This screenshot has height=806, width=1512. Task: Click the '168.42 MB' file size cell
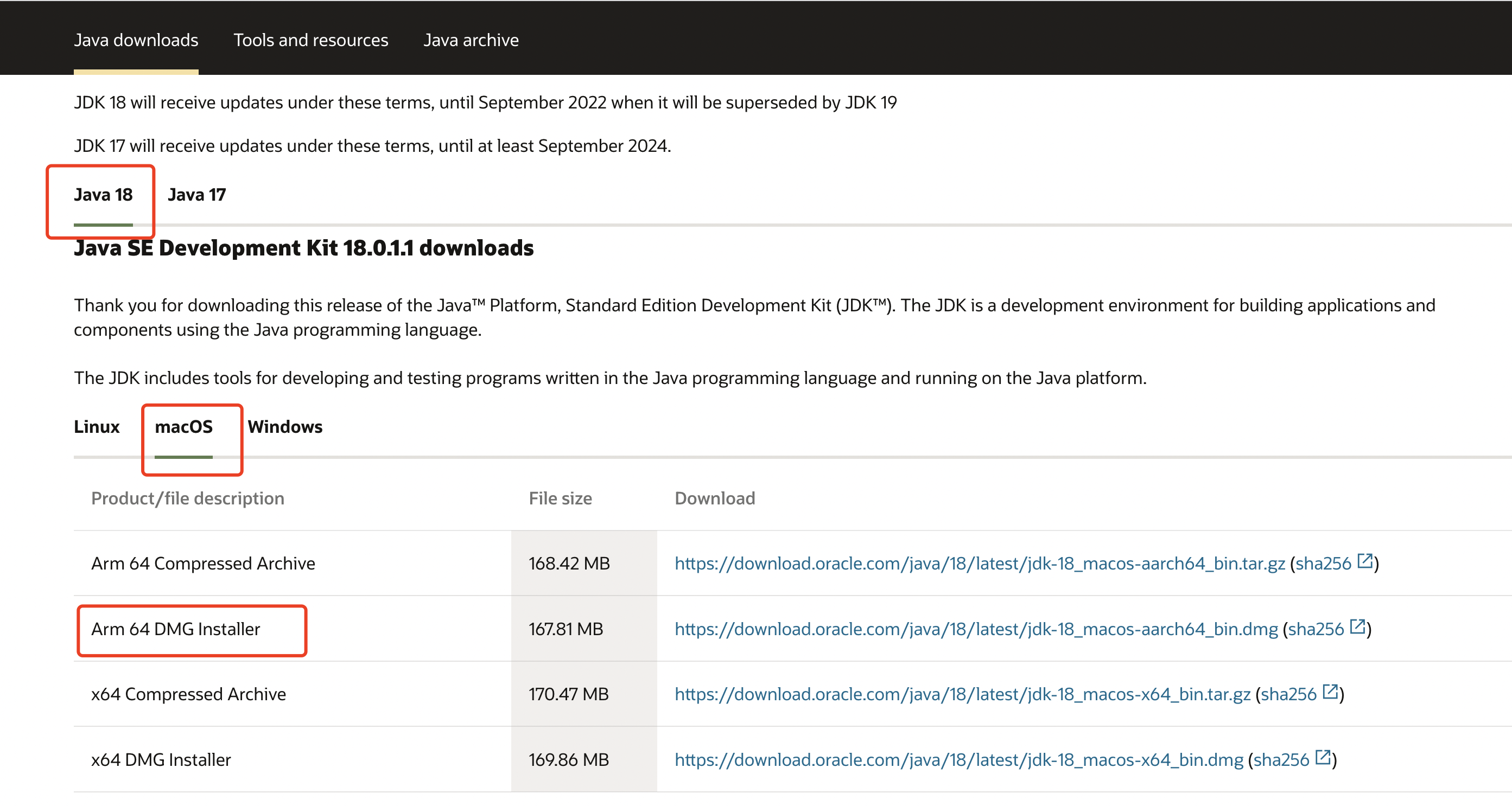pyautogui.click(x=584, y=563)
